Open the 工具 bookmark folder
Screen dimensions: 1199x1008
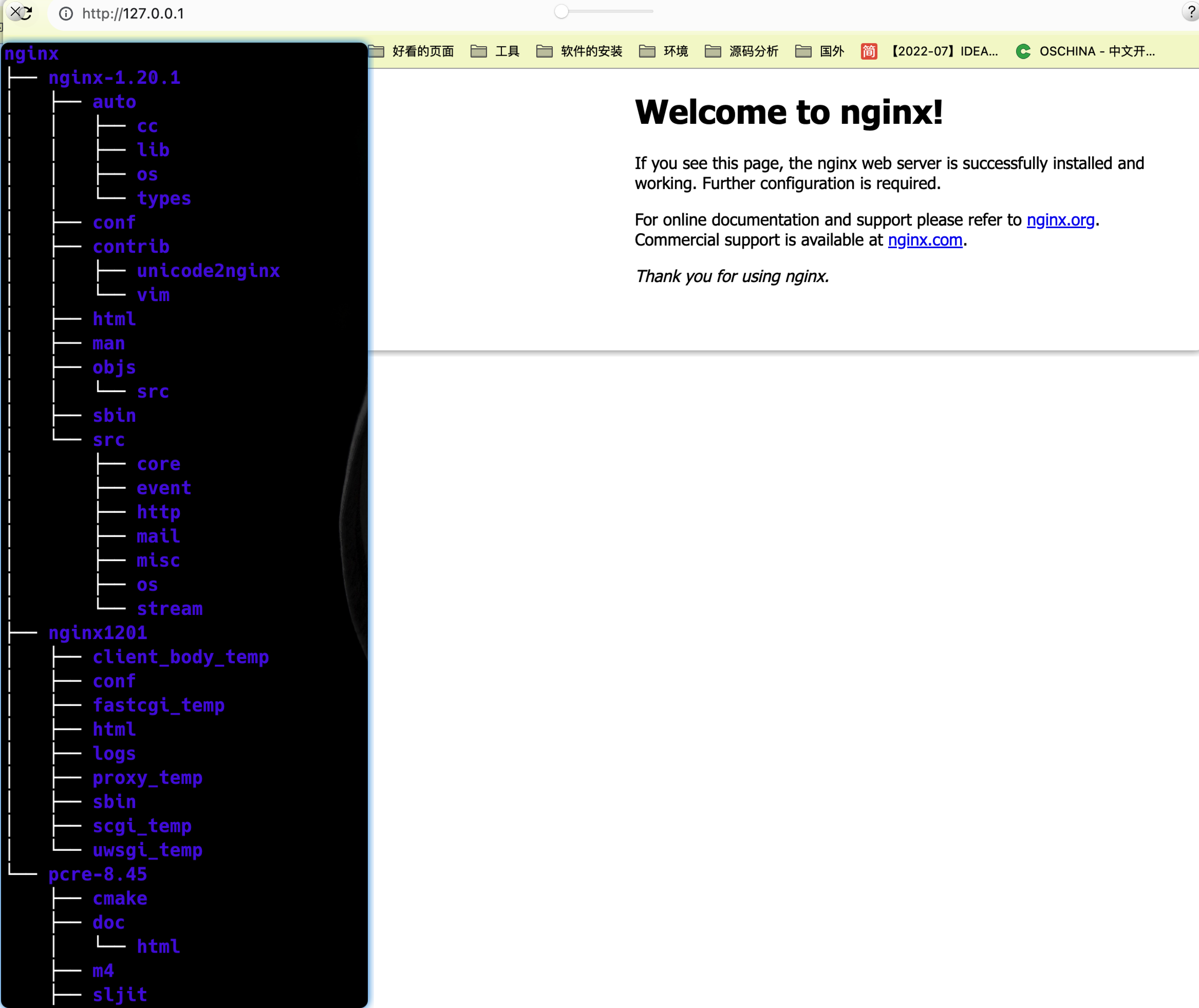point(495,51)
